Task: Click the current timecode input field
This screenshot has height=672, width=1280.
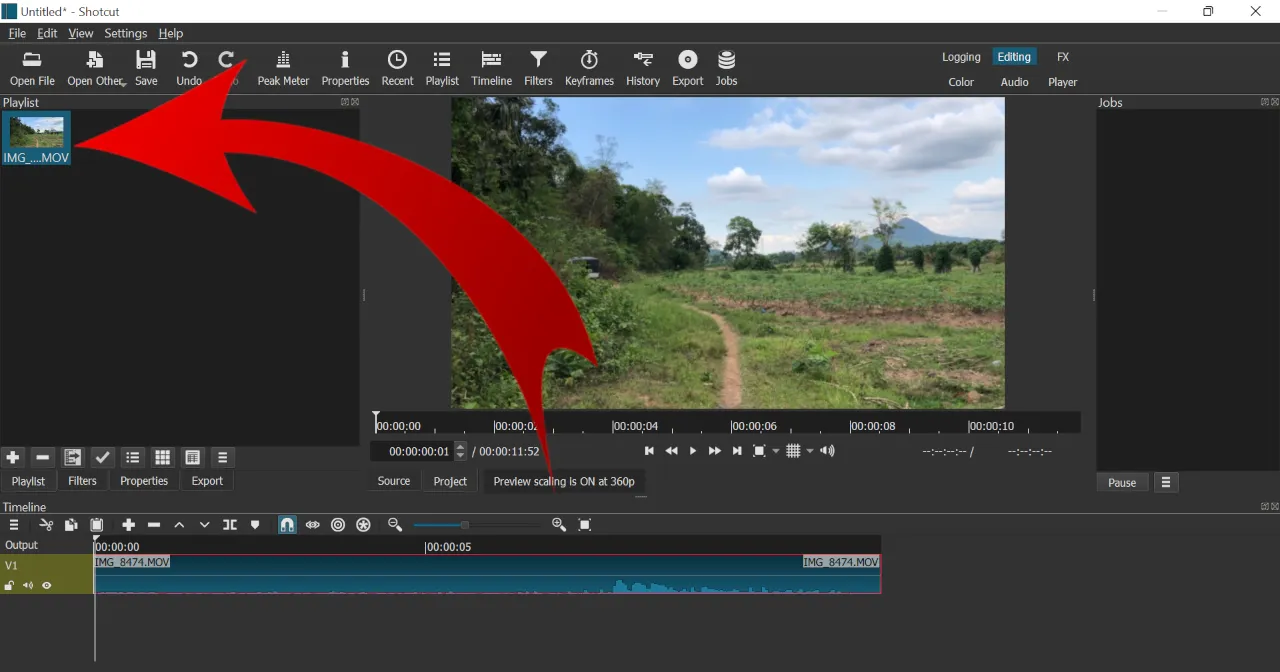Action: 412,451
